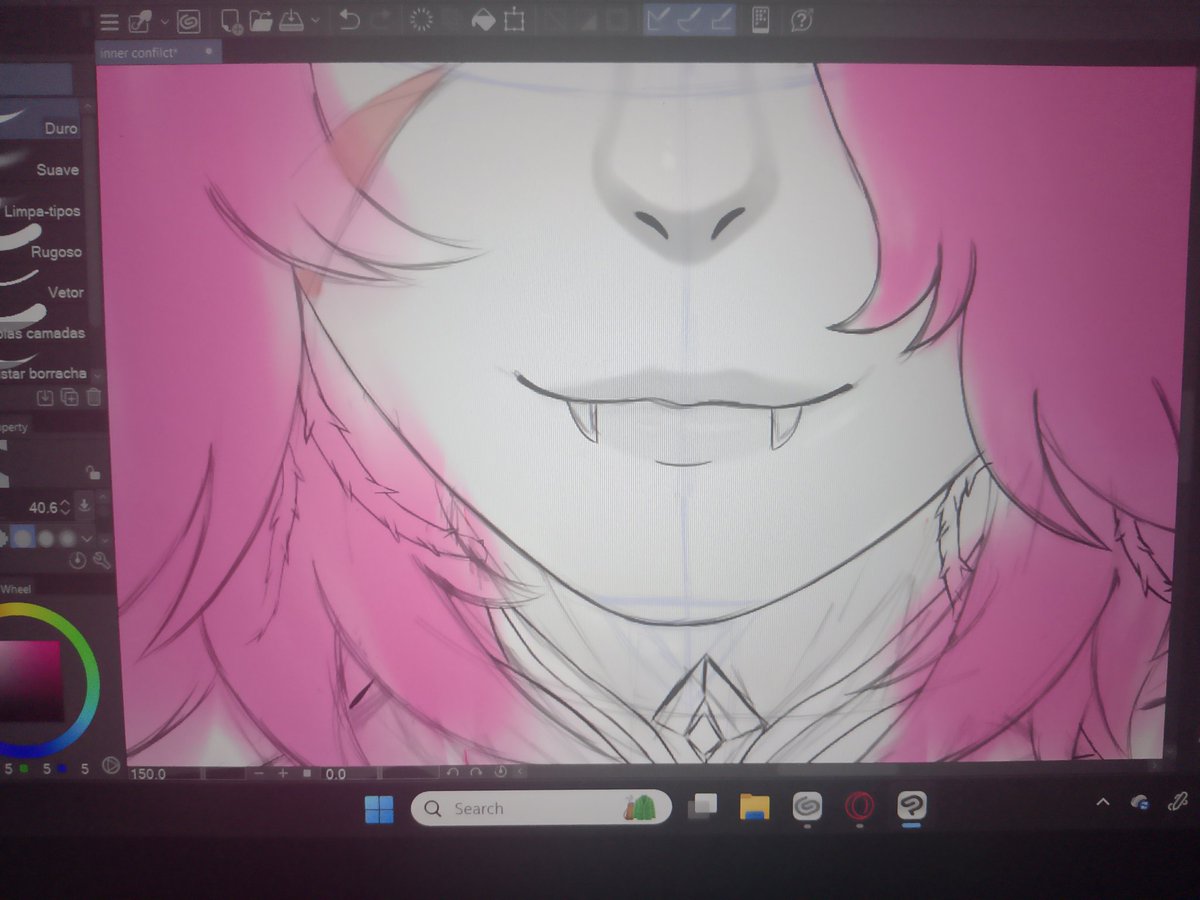Click the Fill paint bucket icon

(x=483, y=20)
